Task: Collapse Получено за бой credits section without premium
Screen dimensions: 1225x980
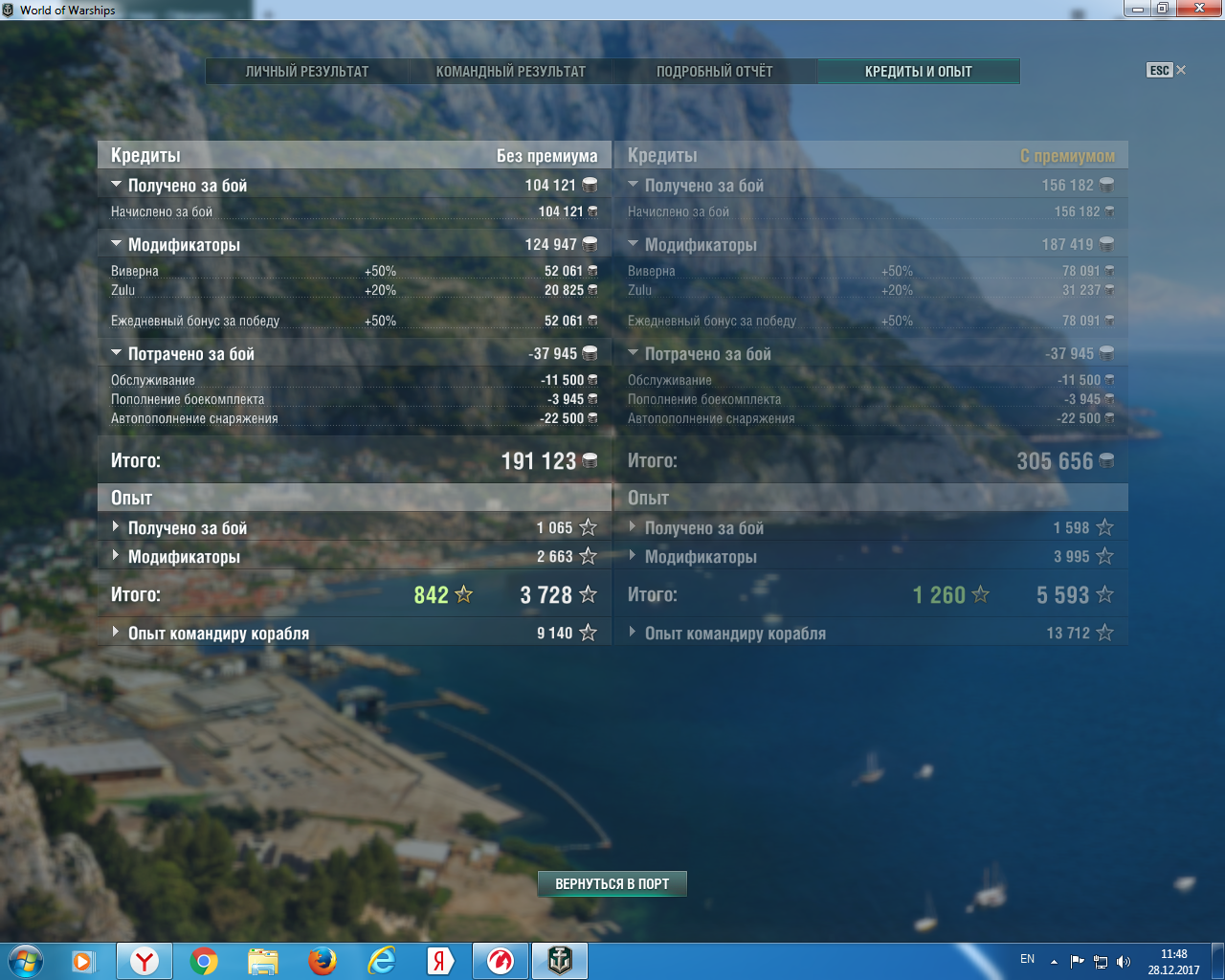Action: [x=116, y=184]
